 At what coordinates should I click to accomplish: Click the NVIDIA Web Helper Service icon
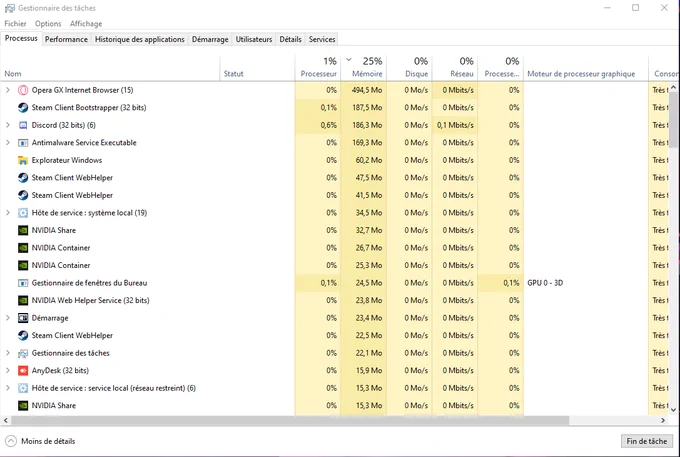point(23,300)
